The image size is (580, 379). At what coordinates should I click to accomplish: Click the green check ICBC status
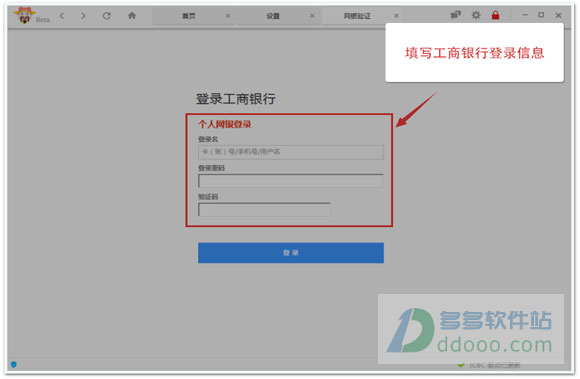489,365
